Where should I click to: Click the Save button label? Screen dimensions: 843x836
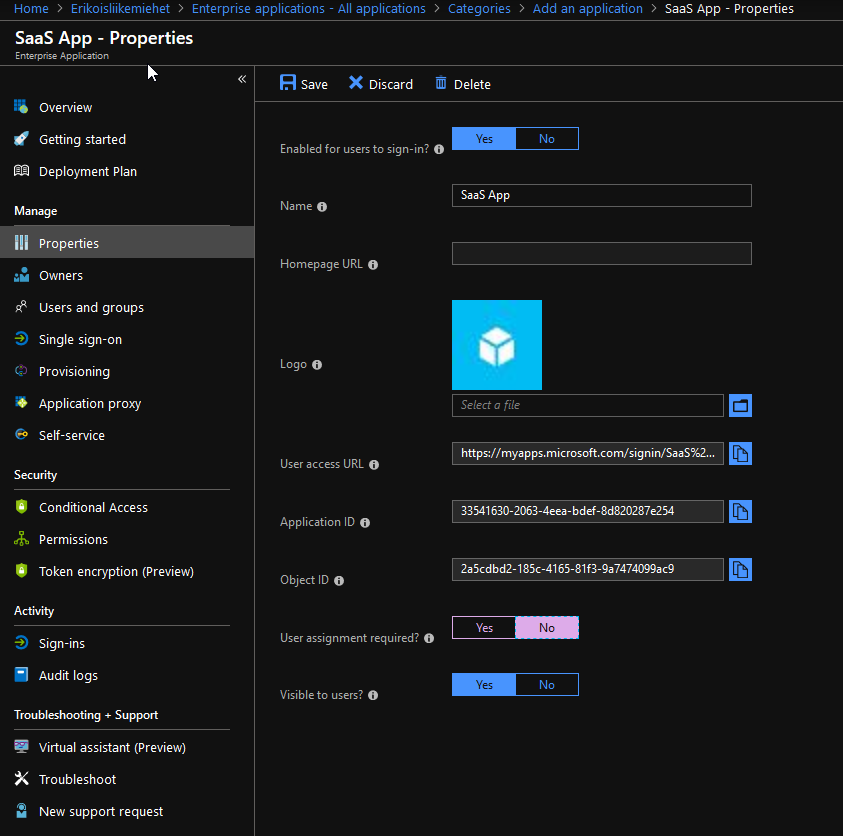pos(314,84)
